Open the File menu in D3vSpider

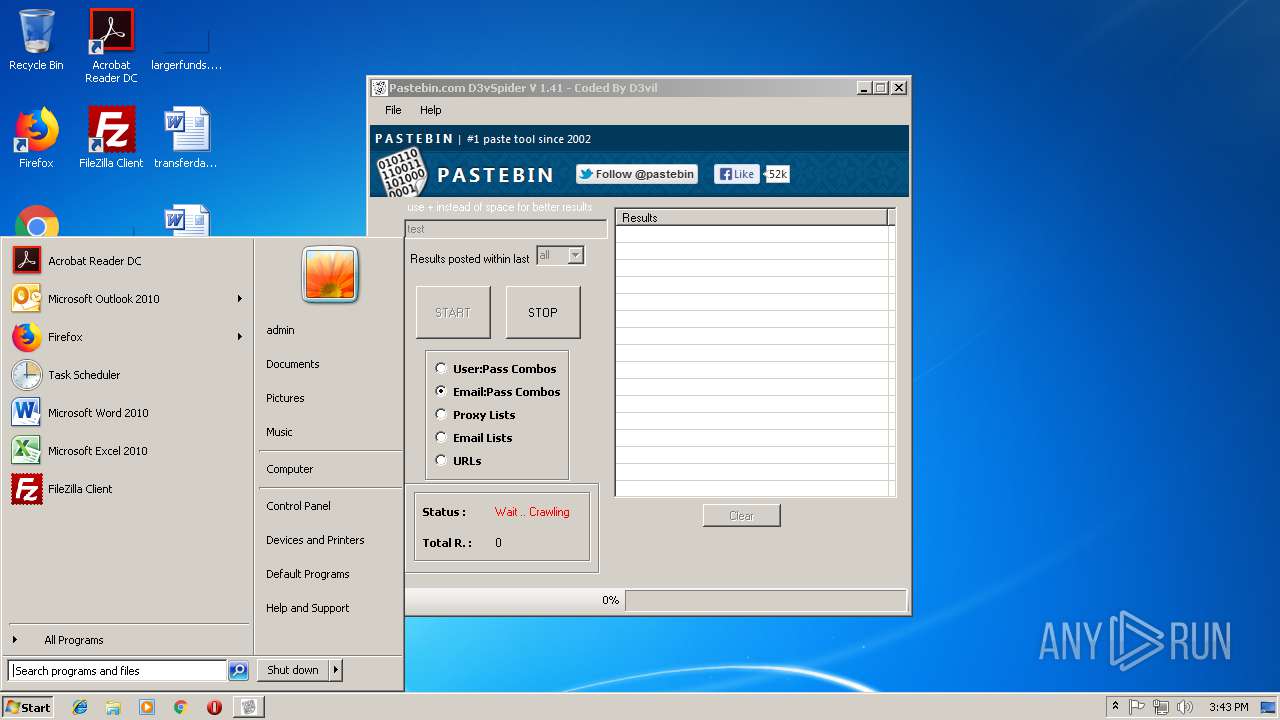click(394, 110)
